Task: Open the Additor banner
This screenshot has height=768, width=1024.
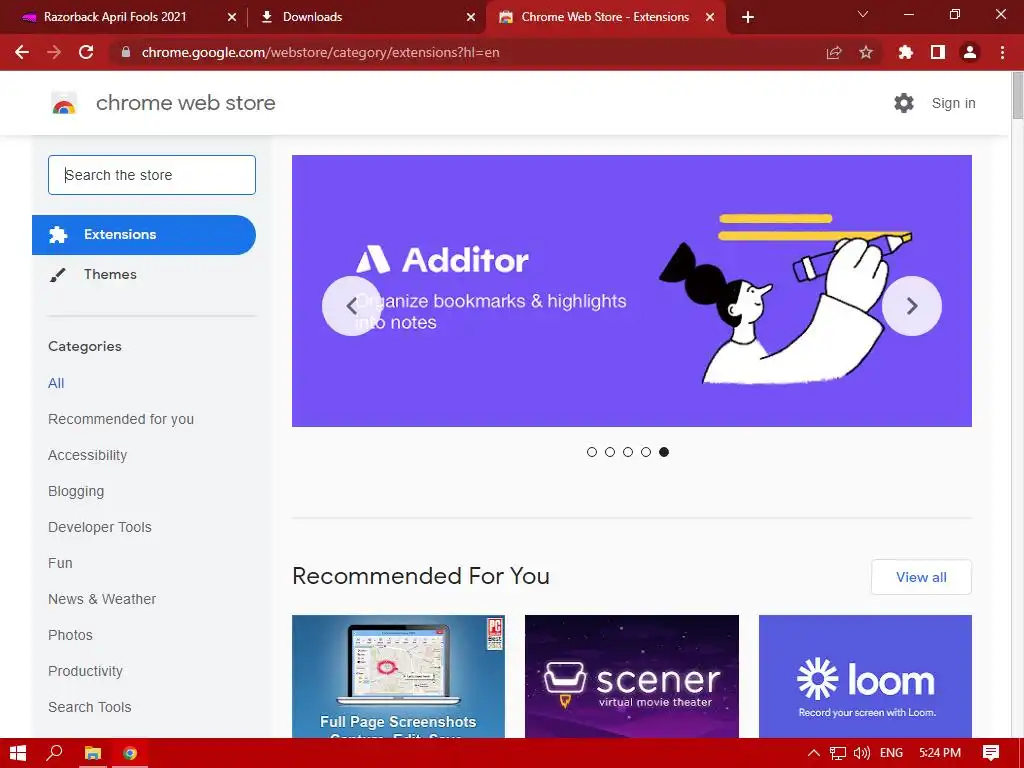Action: (632, 291)
